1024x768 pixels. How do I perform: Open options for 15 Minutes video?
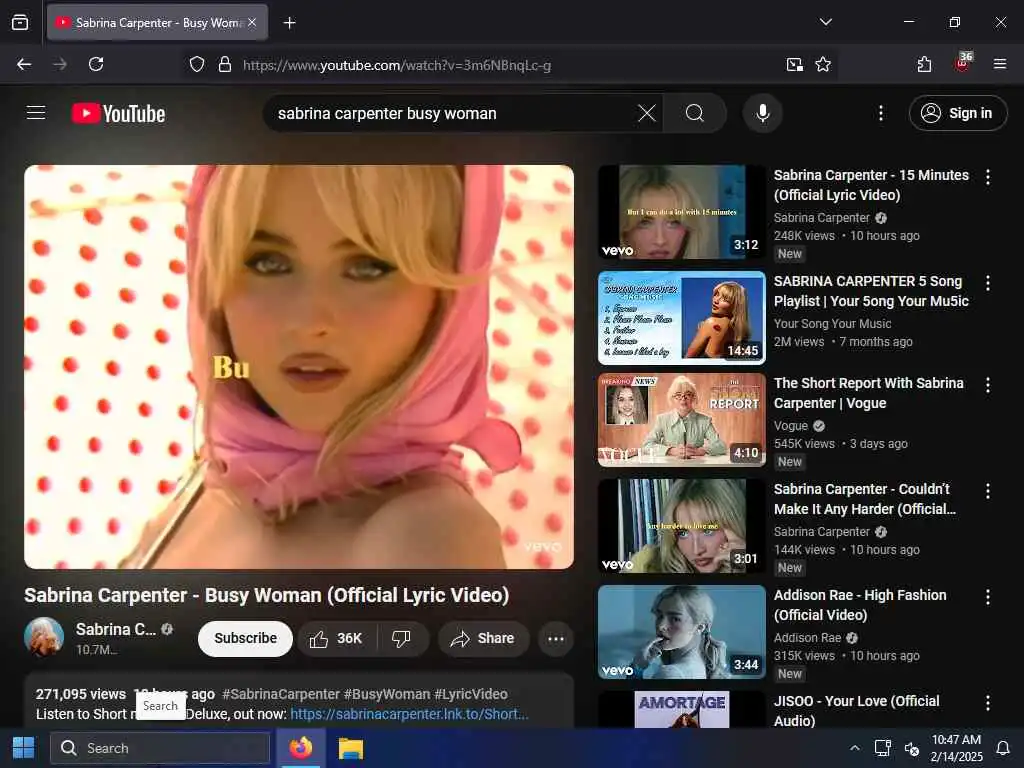click(987, 176)
